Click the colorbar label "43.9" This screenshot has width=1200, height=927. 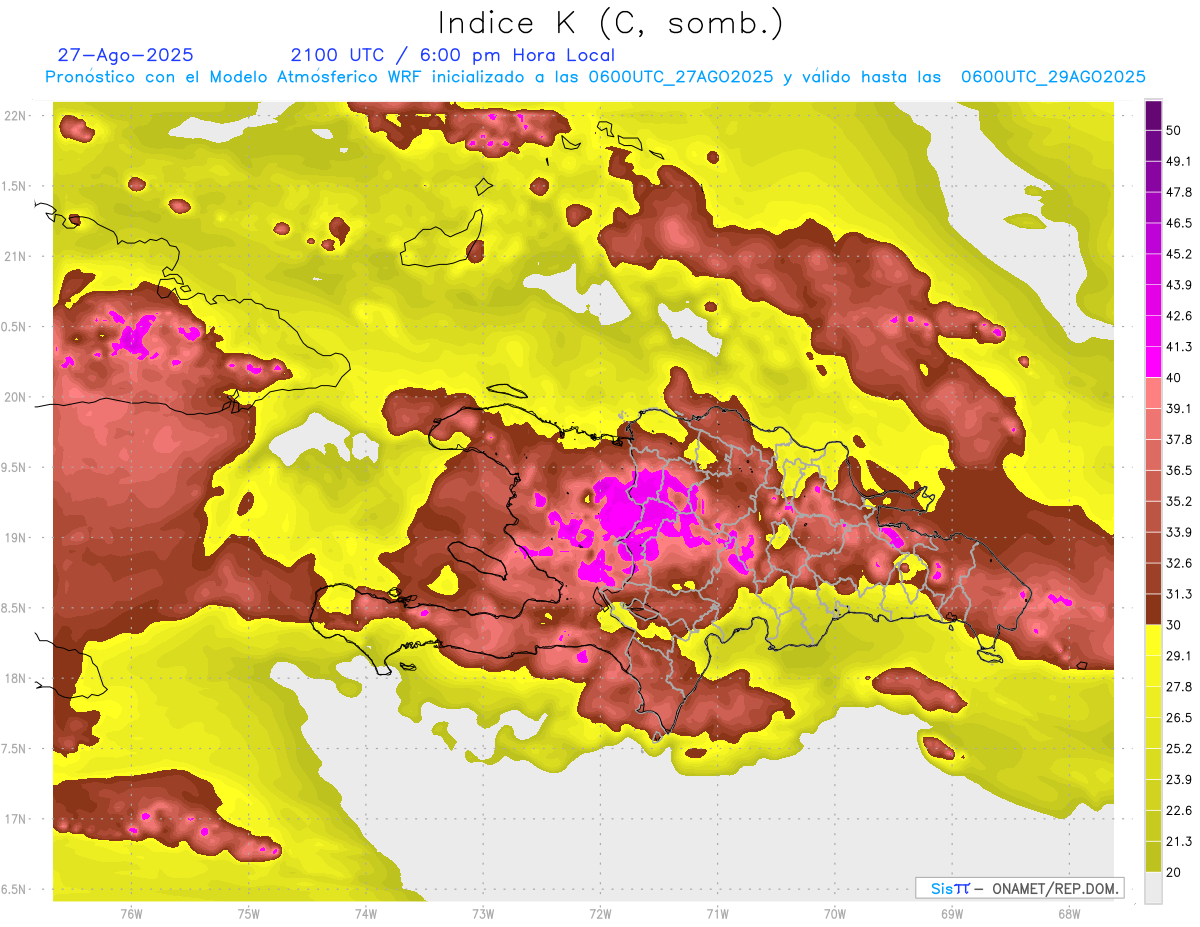tap(1179, 285)
